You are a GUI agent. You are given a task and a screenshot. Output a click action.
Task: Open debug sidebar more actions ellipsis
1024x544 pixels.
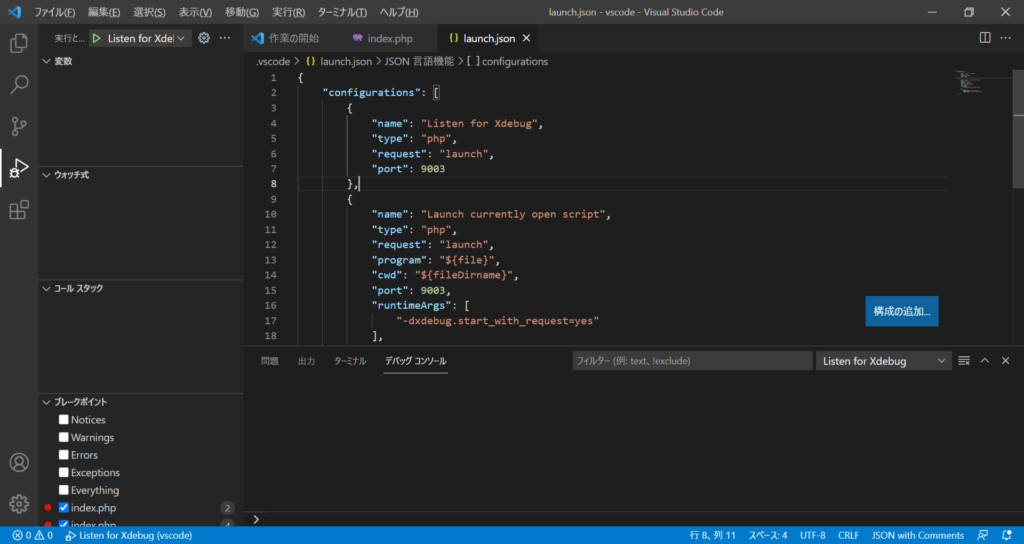pyautogui.click(x=225, y=38)
